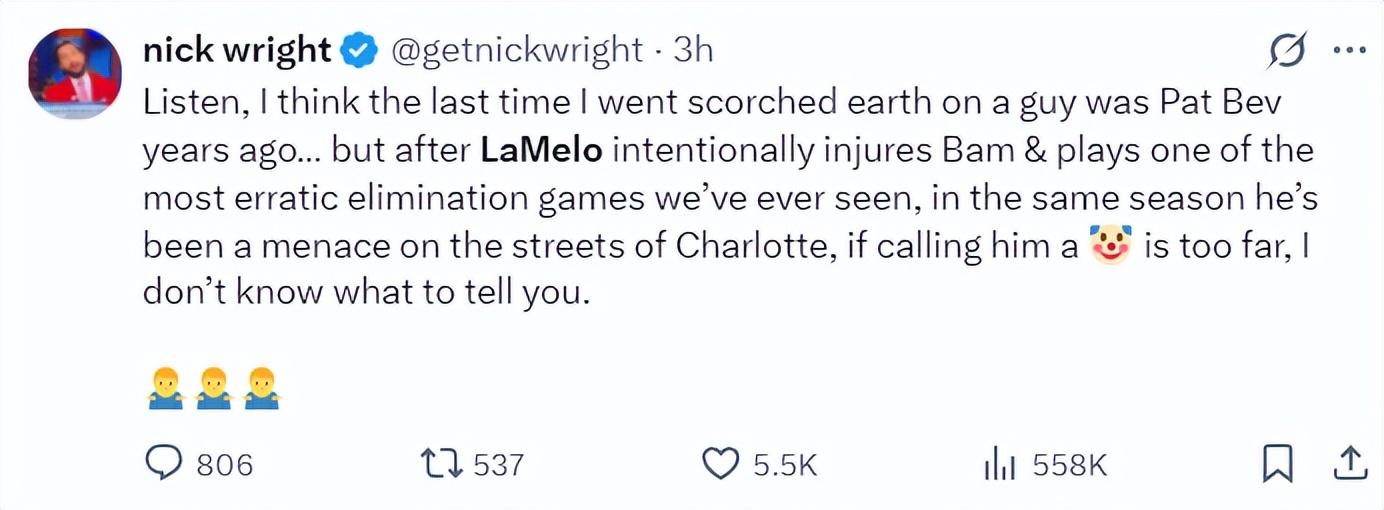Open the "3h" timestamp permalink
This screenshot has width=1384, height=510.
[693, 50]
